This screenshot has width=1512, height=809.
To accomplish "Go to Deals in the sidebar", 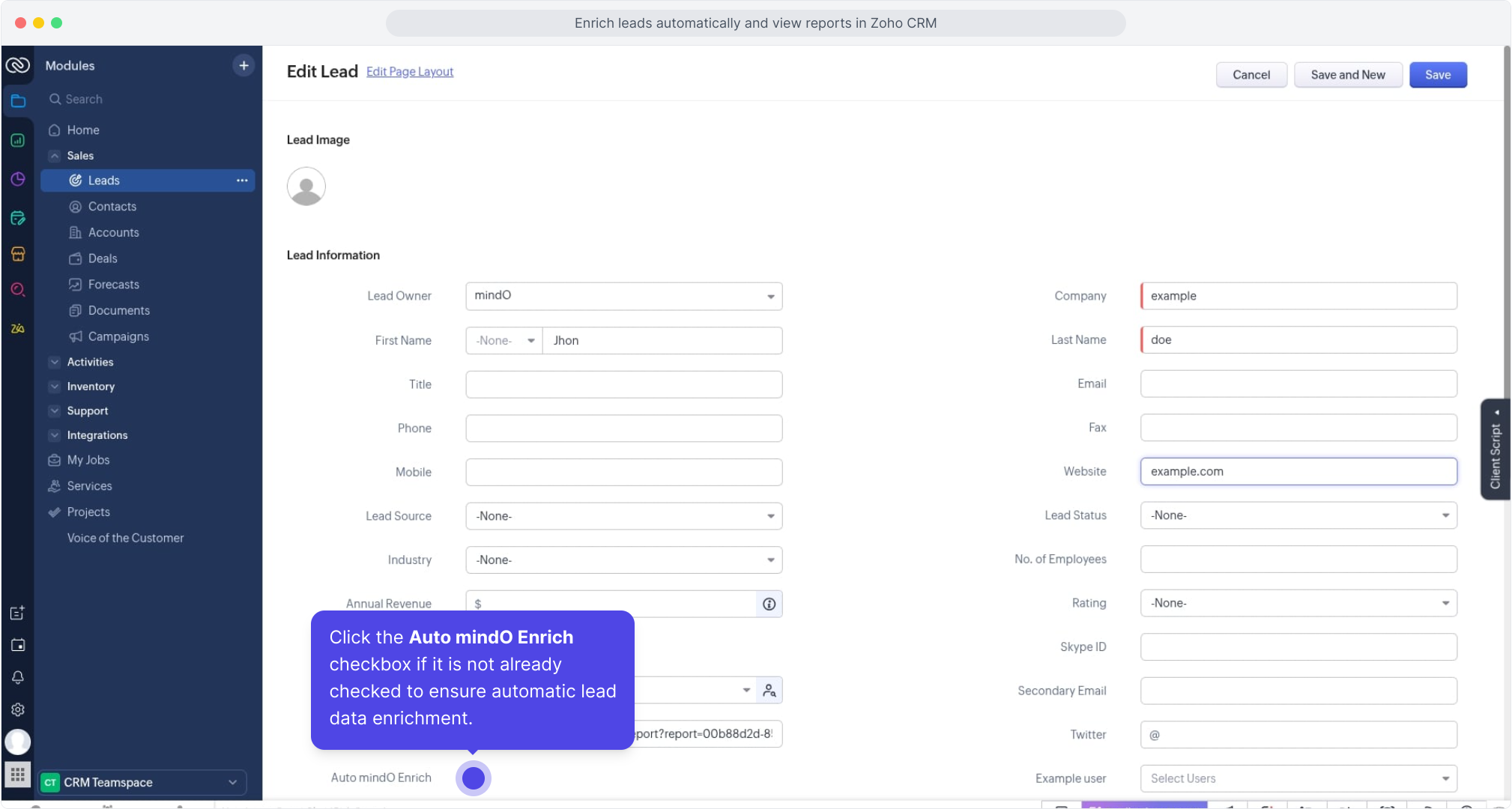I will (103, 258).
